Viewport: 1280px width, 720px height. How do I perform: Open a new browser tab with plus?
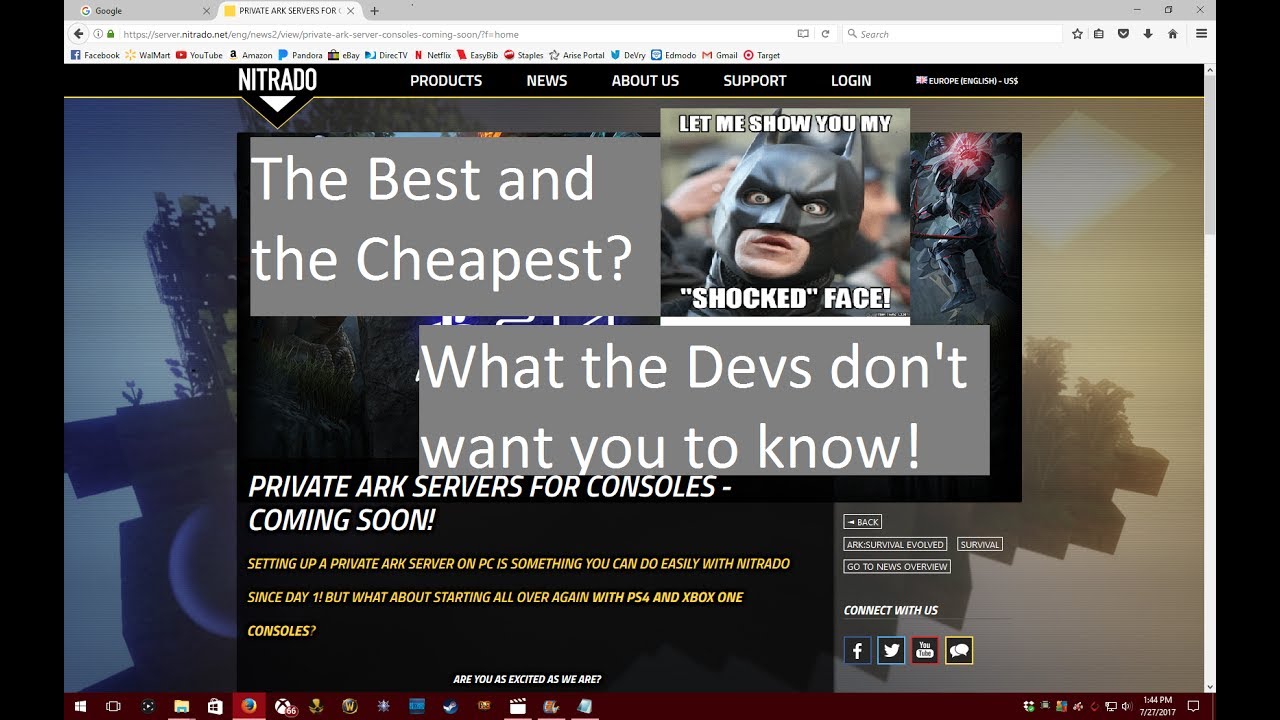375,11
